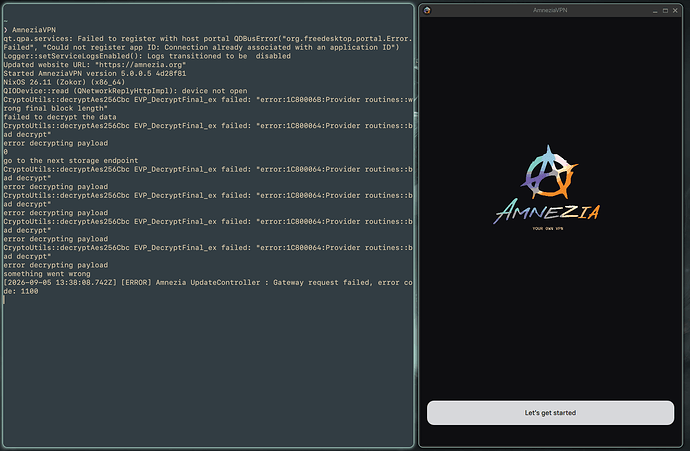Click the 'failed to decrypt the data' line
690x451 pixels.
tap(60, 117)
